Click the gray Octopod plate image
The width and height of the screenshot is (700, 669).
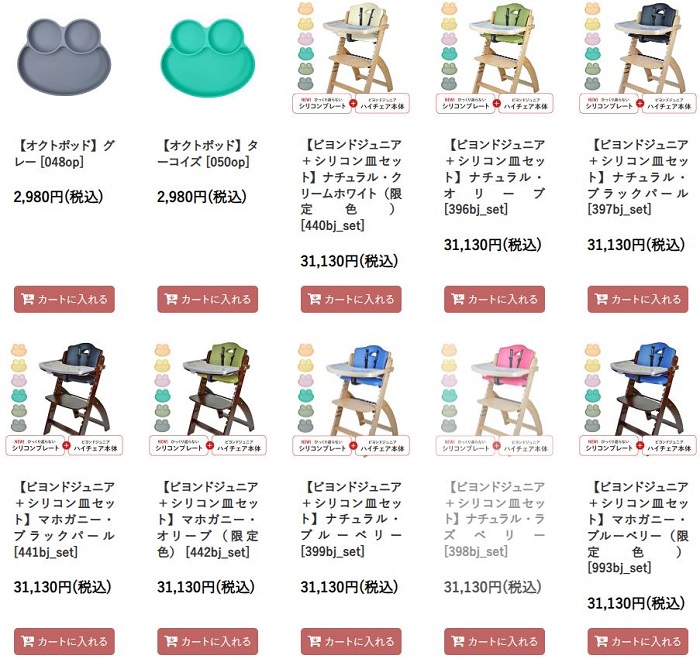64,57
